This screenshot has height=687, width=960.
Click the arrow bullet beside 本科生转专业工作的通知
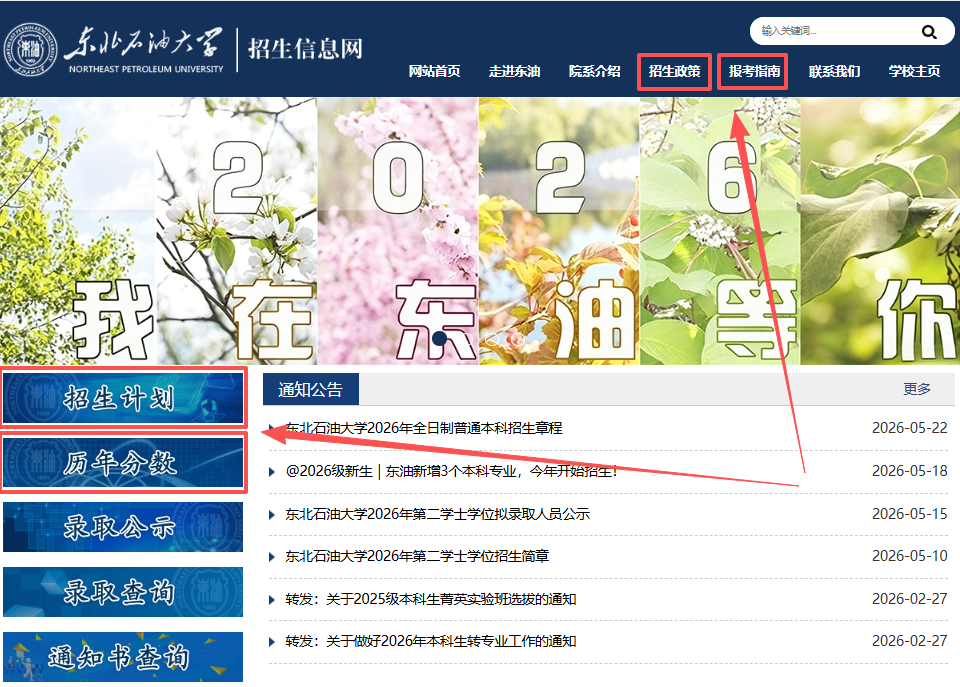[272, 642]
